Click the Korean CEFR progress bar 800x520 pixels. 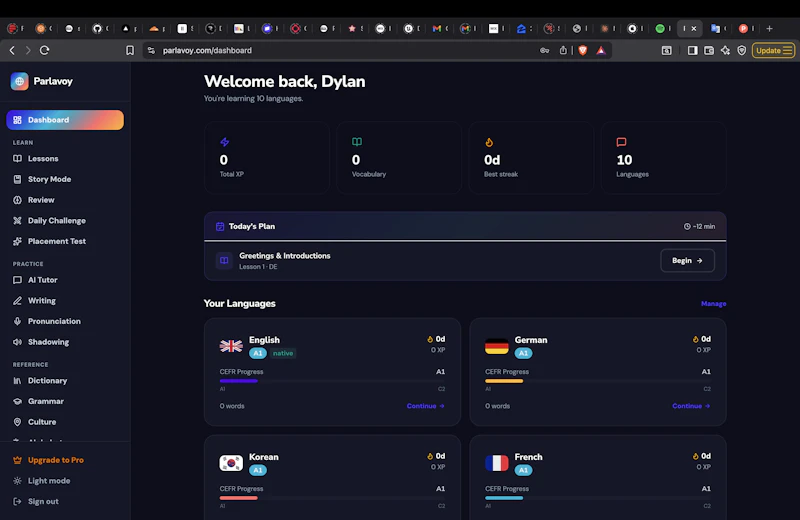[332, 498]
